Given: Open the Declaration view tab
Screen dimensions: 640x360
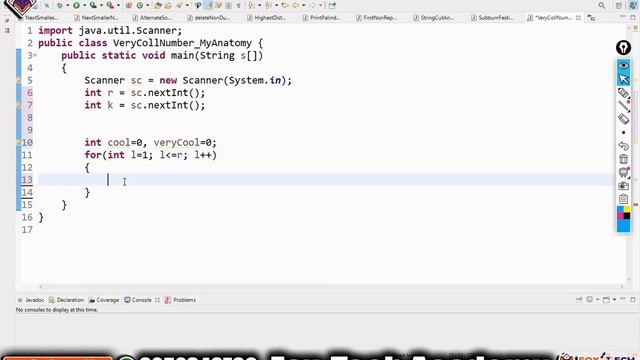Looking at the screenshot, I should (x=66, y=300).
